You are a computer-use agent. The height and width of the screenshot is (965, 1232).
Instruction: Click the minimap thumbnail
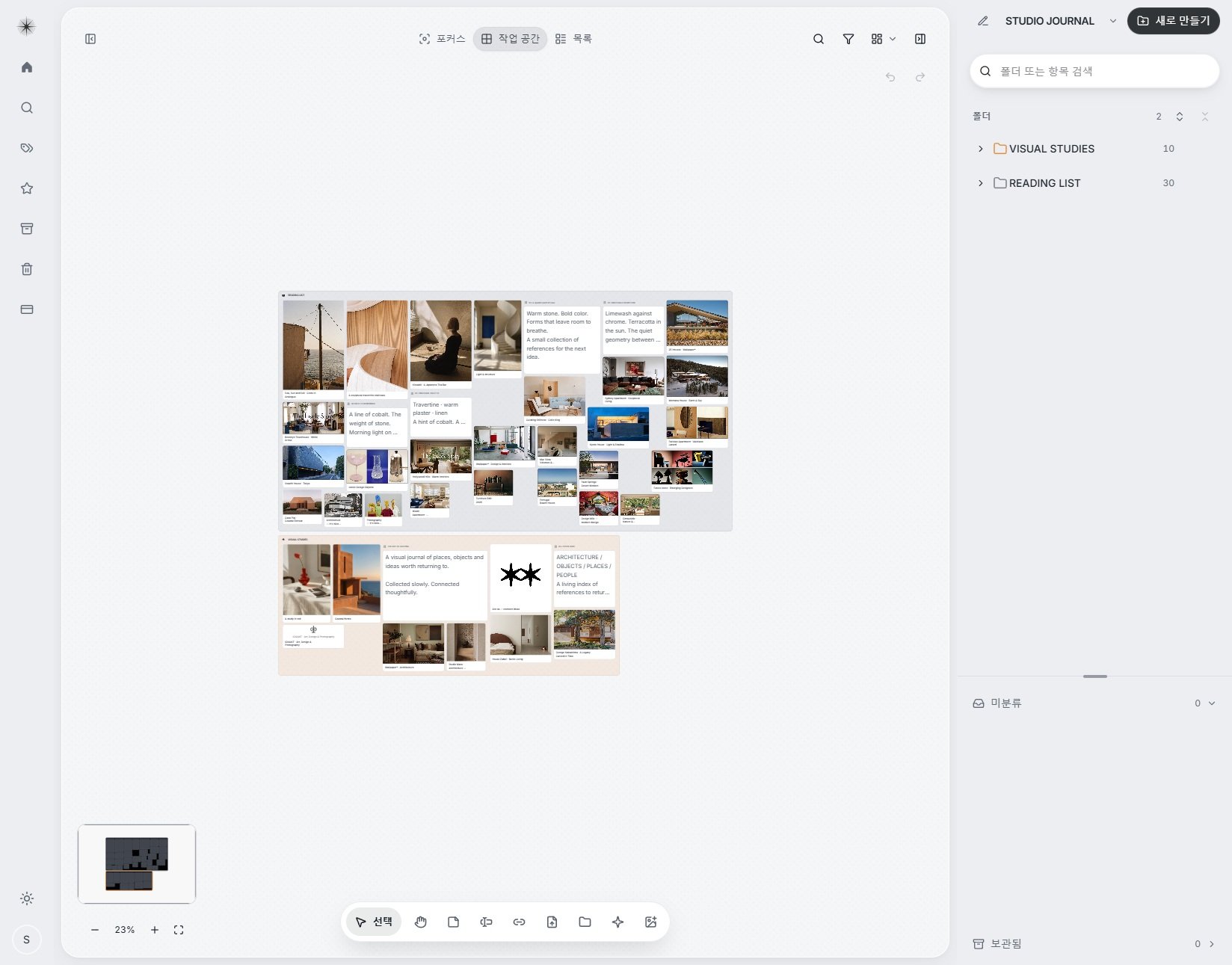(137, 864)
